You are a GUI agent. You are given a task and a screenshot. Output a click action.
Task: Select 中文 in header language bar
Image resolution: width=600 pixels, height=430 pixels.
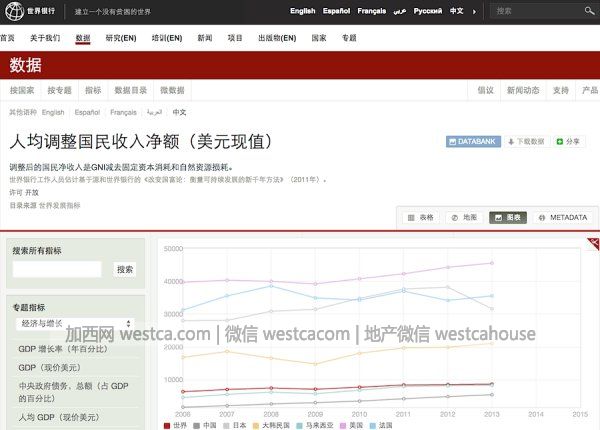pyautogui.click(x=457, y=11)
